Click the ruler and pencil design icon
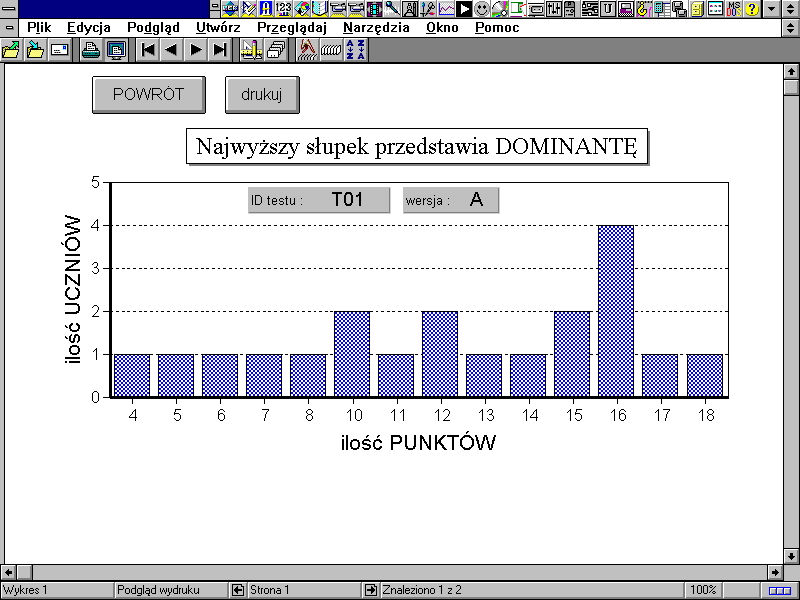This screenshot has width=800, height=600. pos(251,49)
